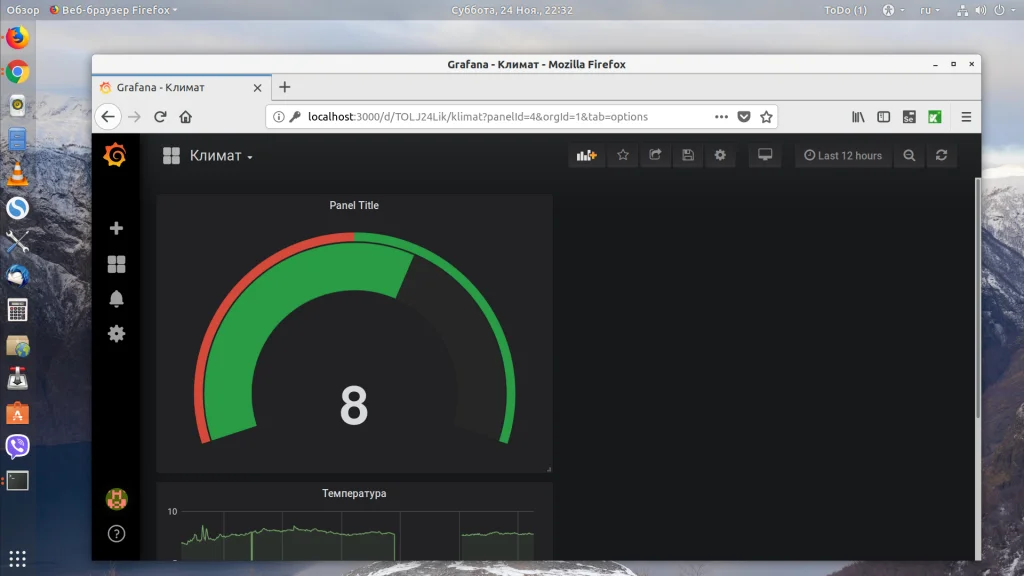Click the Panel Title header
This screenshot has height=576, width=1024.
[354, 206]
